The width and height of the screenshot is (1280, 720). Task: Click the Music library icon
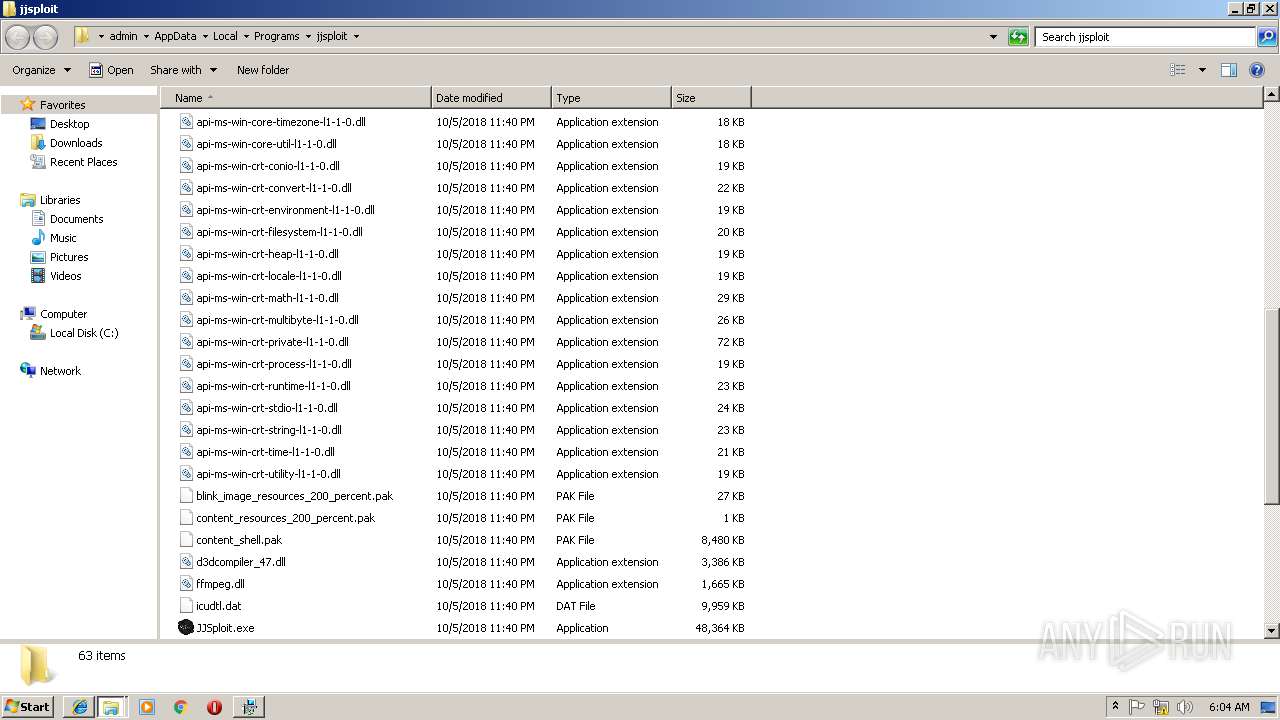coord(38,238)
